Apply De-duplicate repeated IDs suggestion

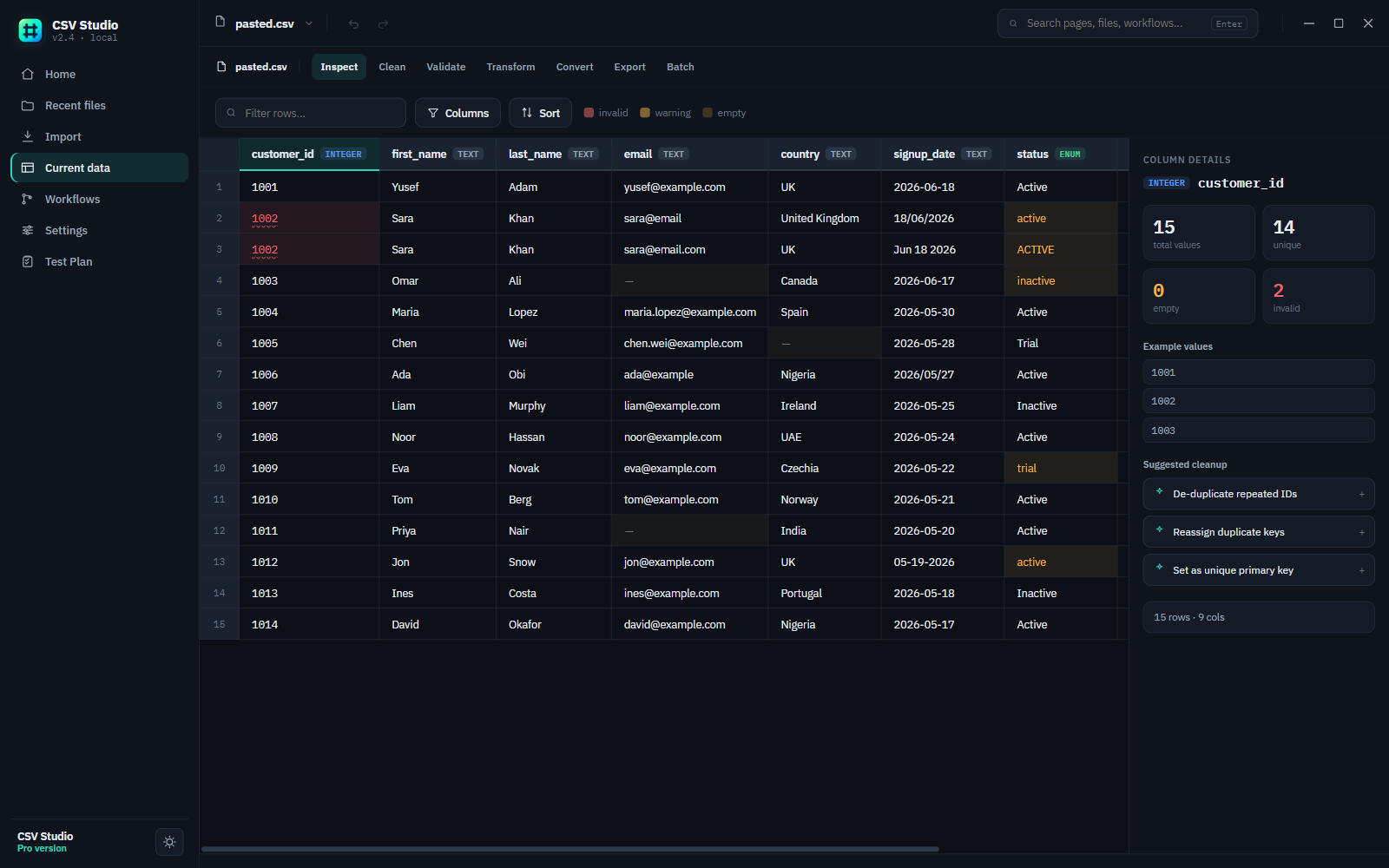pos(1259,494)
